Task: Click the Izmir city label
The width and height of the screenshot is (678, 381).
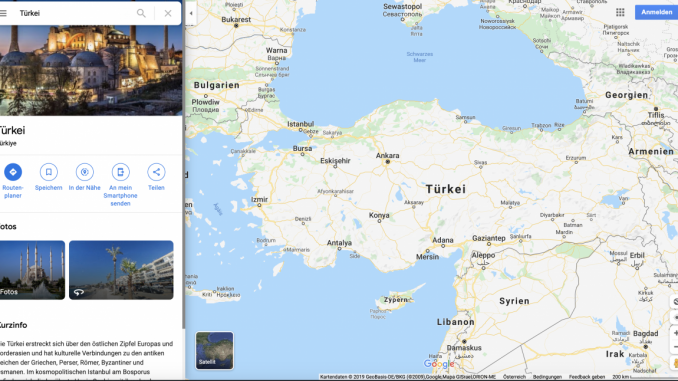Action: [259, 200]
